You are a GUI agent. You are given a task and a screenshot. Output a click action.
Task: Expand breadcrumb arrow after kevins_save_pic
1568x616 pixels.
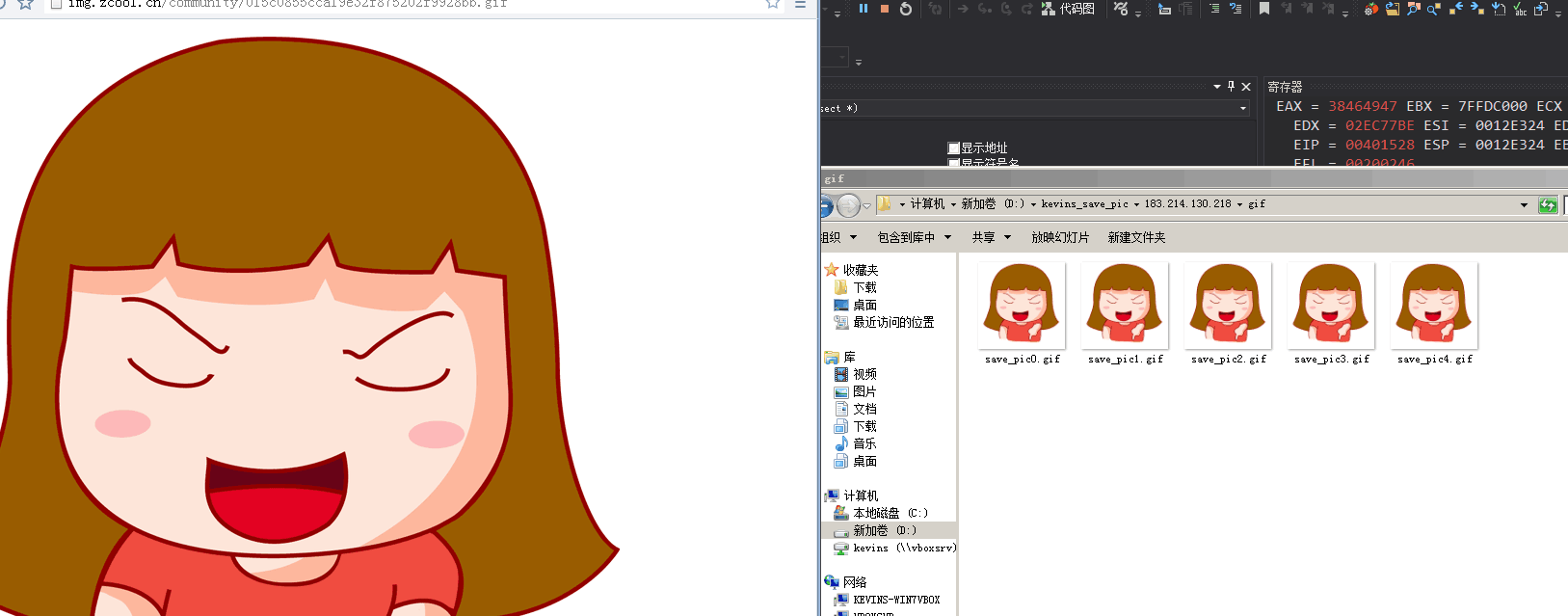click(1136, 204)
